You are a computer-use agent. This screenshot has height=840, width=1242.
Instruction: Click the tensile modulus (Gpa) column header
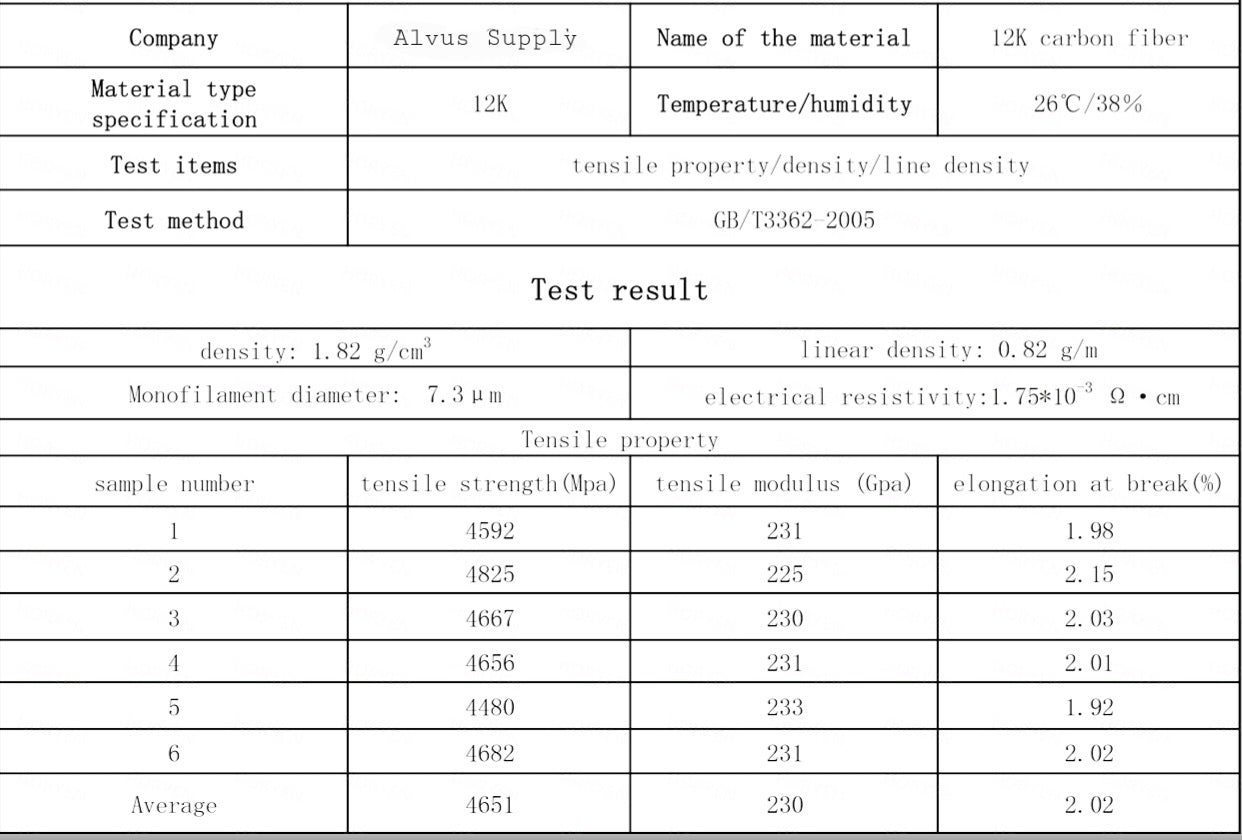click(x=784, y=485)
